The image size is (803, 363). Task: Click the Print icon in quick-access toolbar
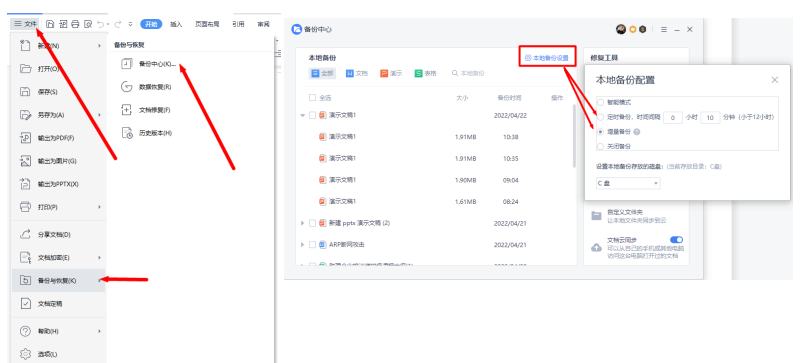[x=75, y=24]
